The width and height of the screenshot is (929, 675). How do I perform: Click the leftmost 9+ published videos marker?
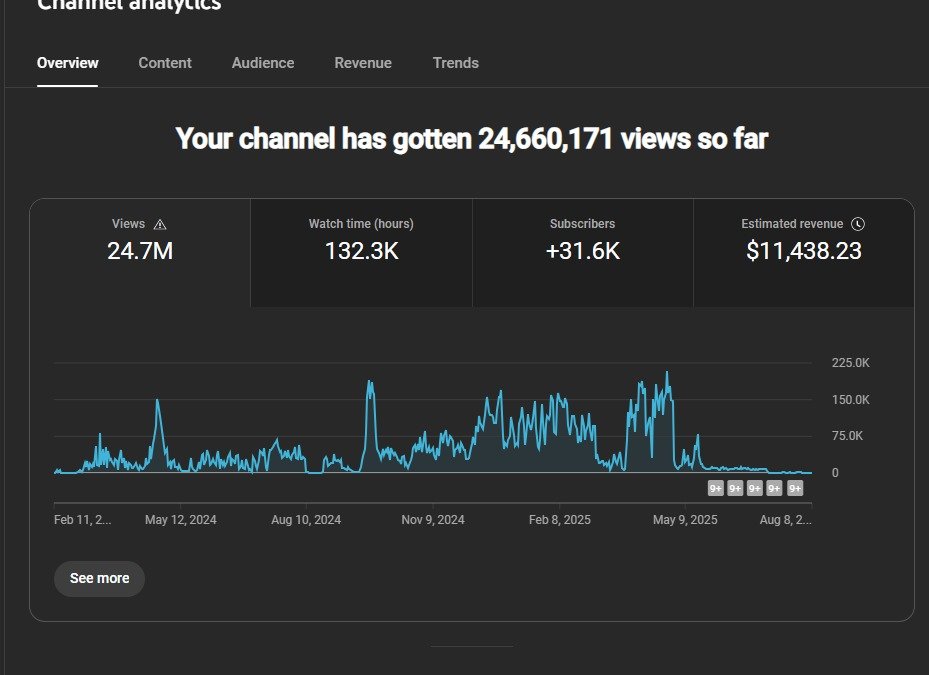716,488
